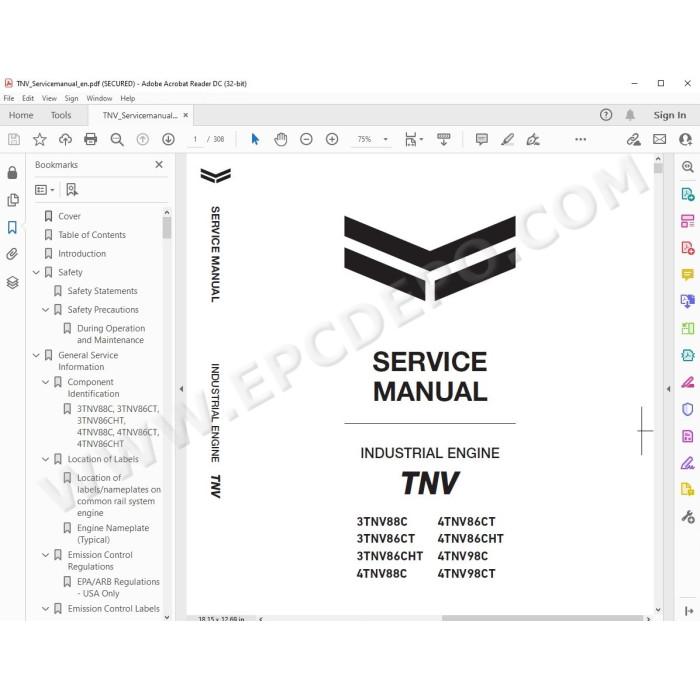Collapse the Safety Precautions bookmark
The width and height of the screenshot is (700, 700).
45,310
